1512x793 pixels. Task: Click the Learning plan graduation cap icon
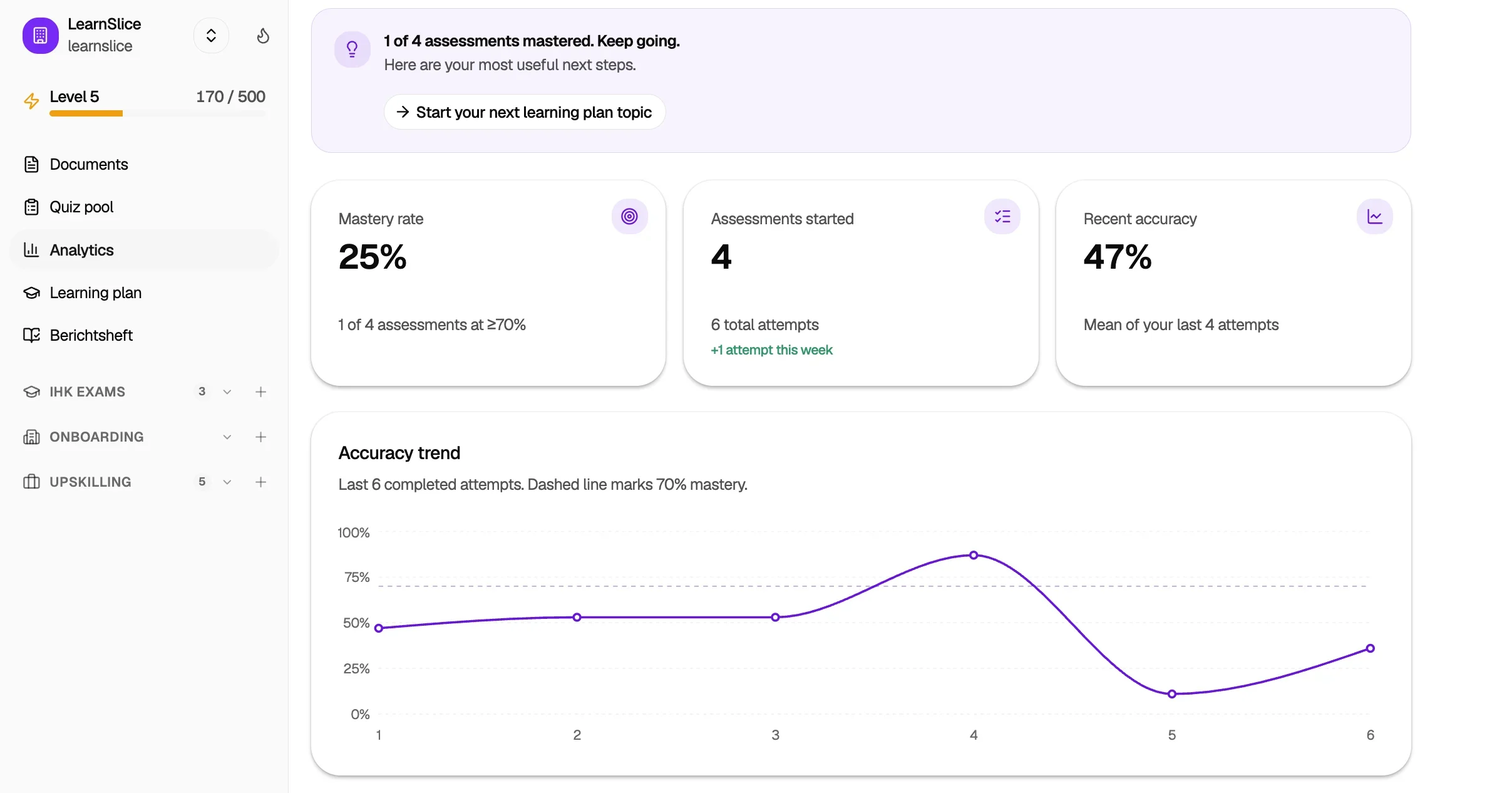click(31, 293)
